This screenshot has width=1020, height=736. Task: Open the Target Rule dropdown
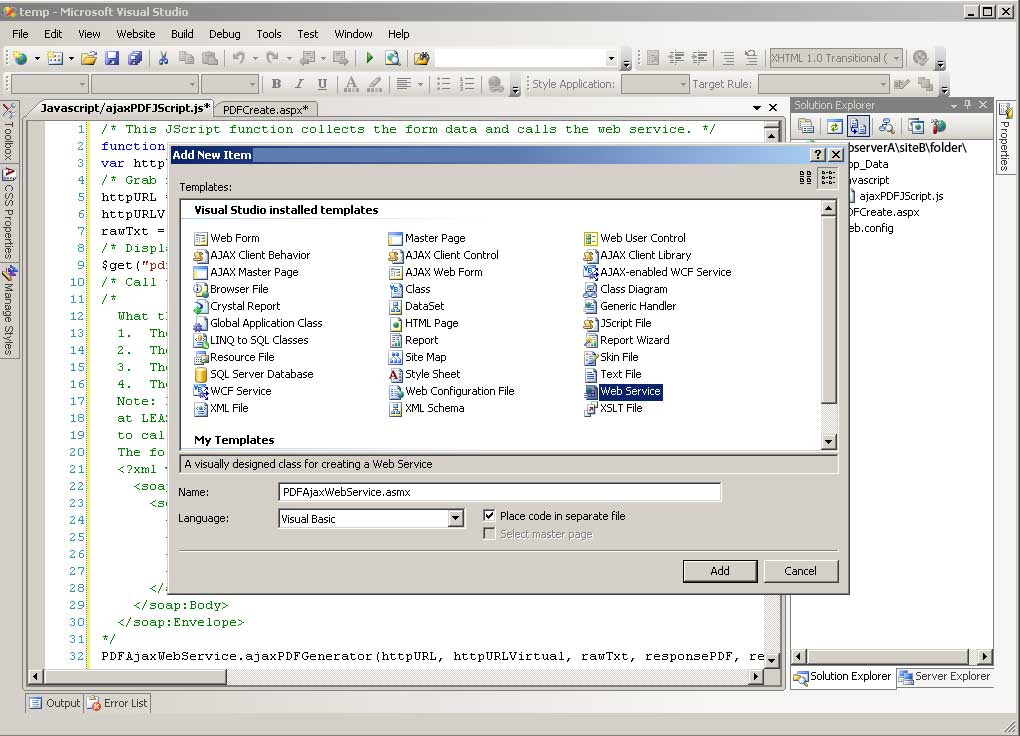point(883,84)
